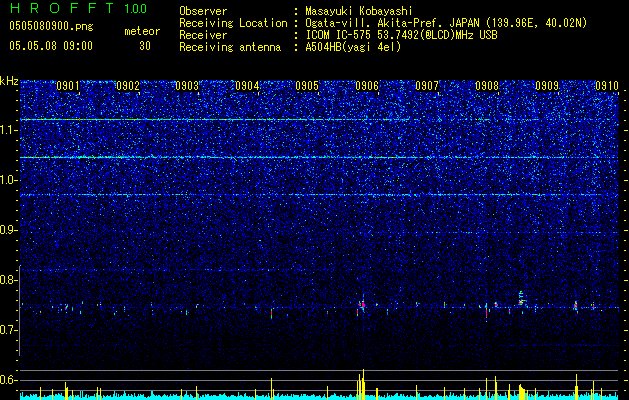
Task: Click the meteor count value 30
Action: (x=145, y=46)
